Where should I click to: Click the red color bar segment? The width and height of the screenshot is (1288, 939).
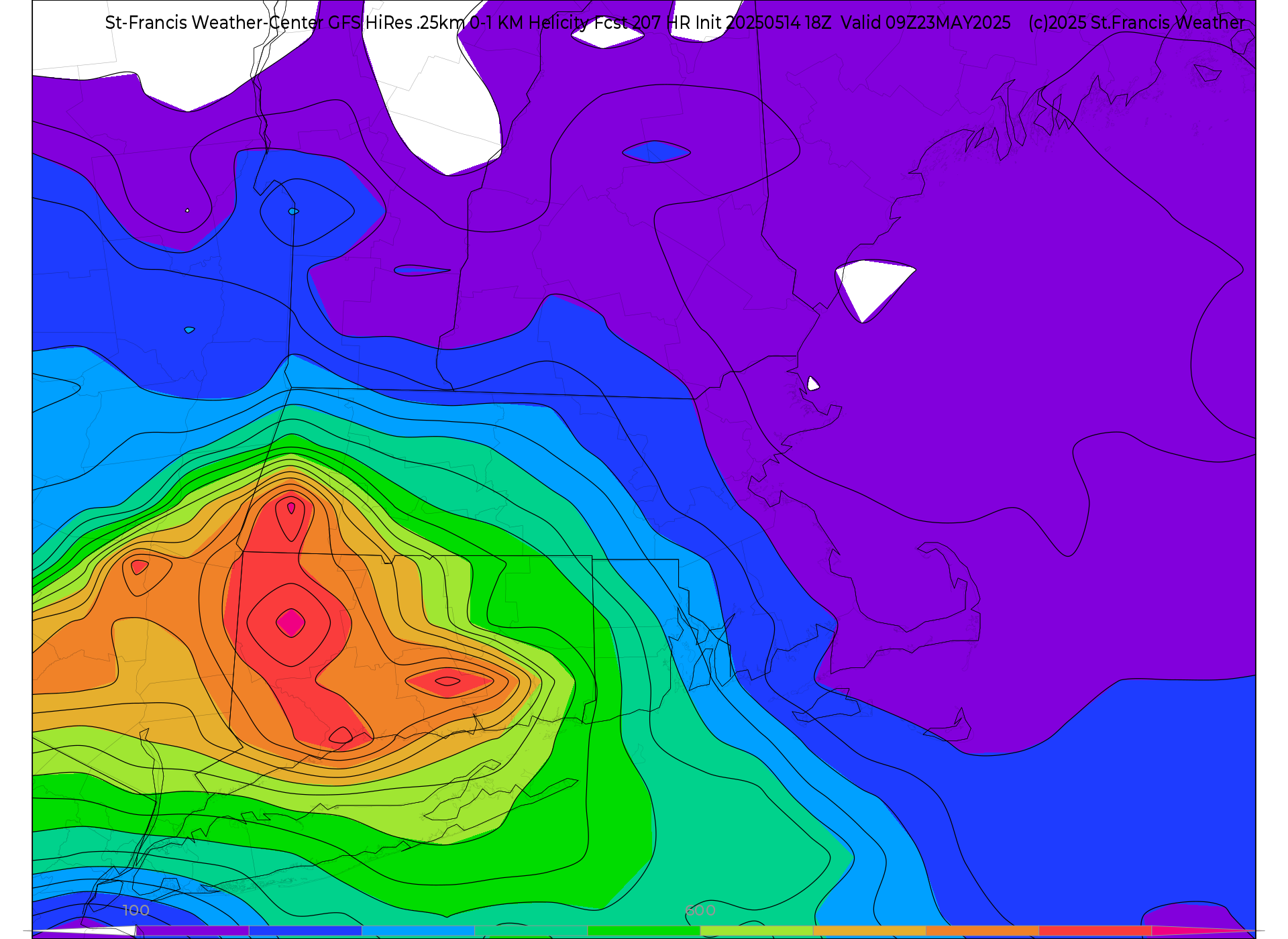coord(1095,931)
